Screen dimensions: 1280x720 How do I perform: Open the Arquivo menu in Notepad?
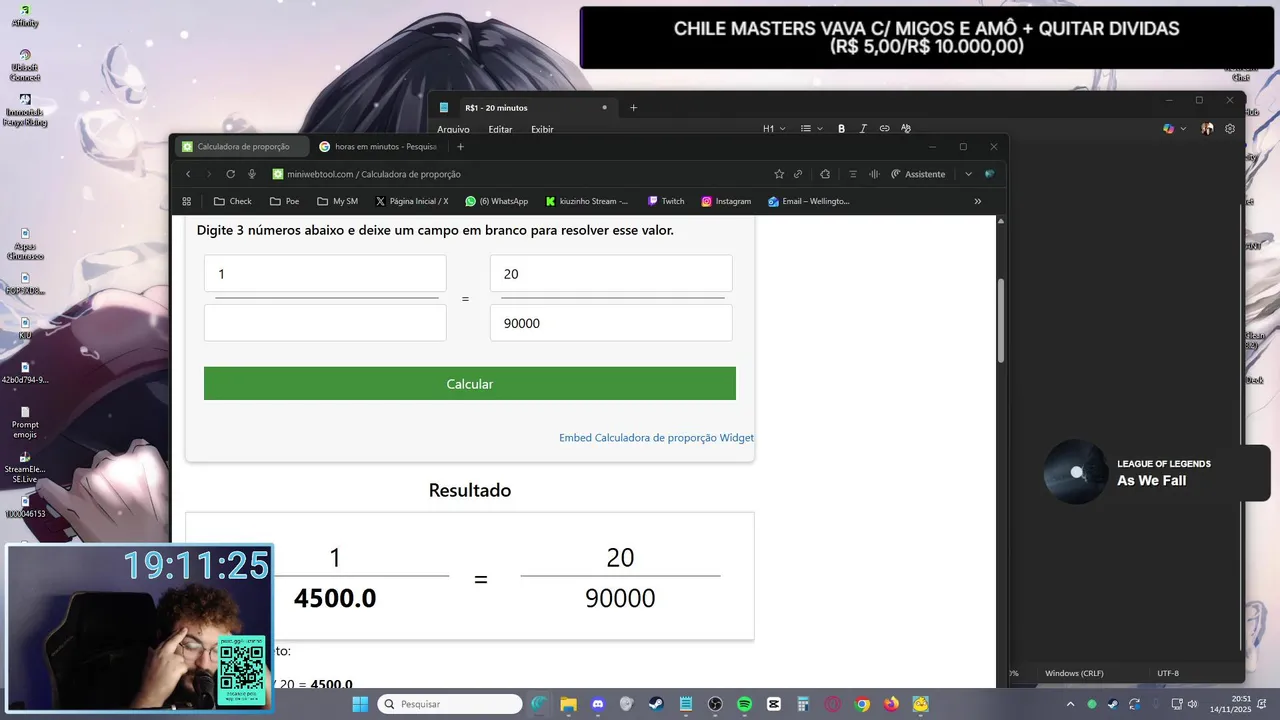(x=453, y=129)
